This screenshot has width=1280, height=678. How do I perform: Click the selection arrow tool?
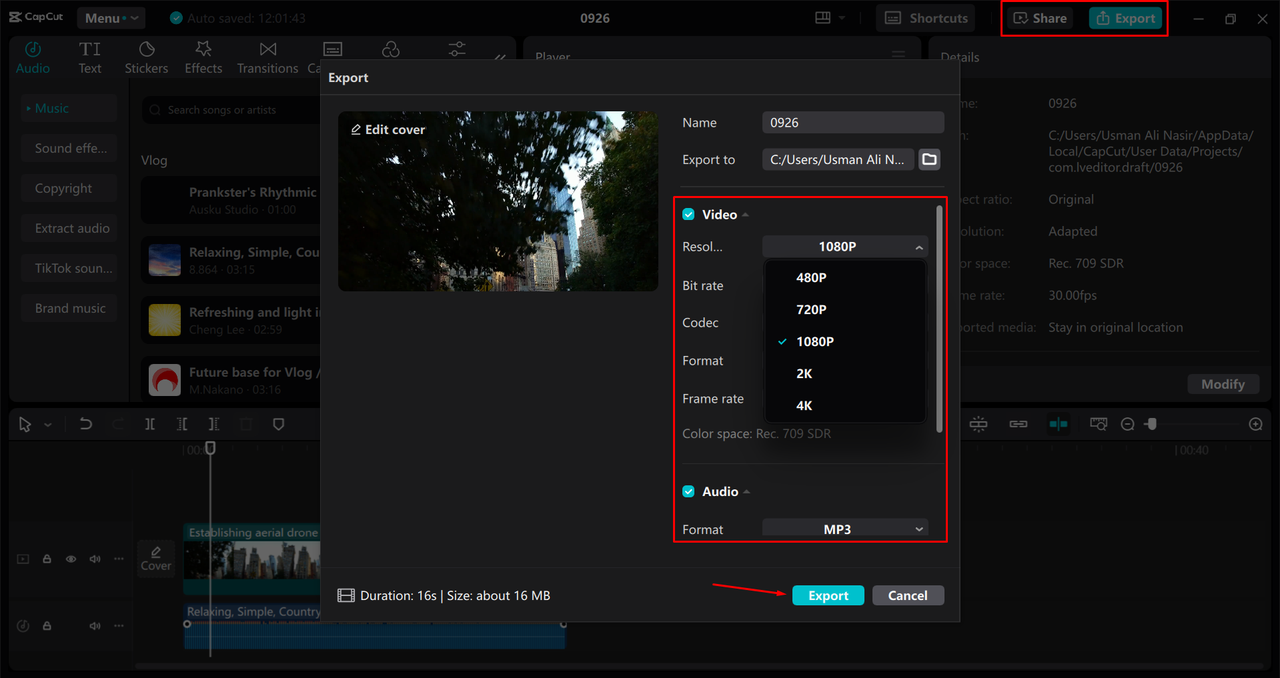click(x=26, y=424)
